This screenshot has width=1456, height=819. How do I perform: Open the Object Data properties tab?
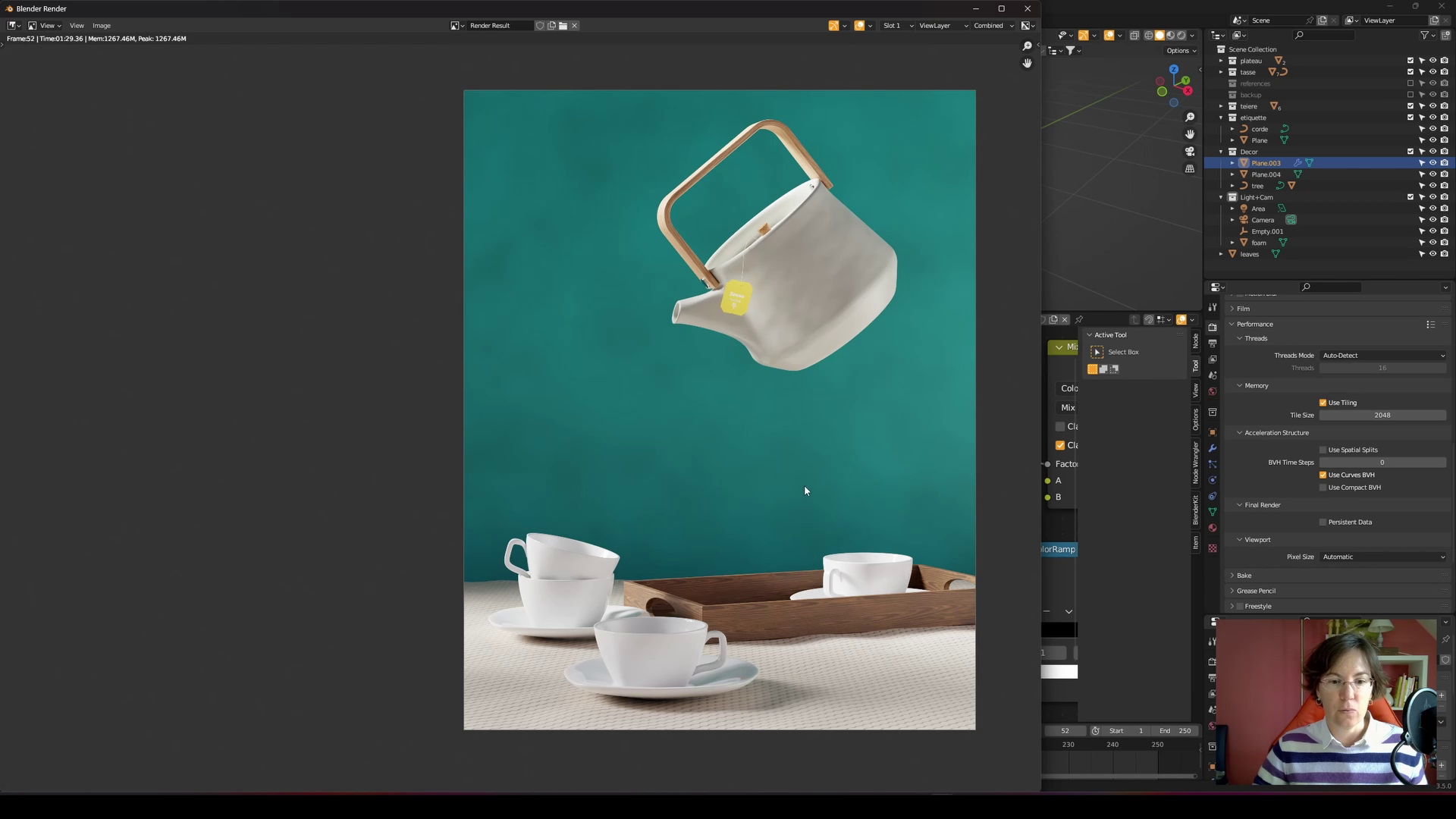[x=1212, y=512]
